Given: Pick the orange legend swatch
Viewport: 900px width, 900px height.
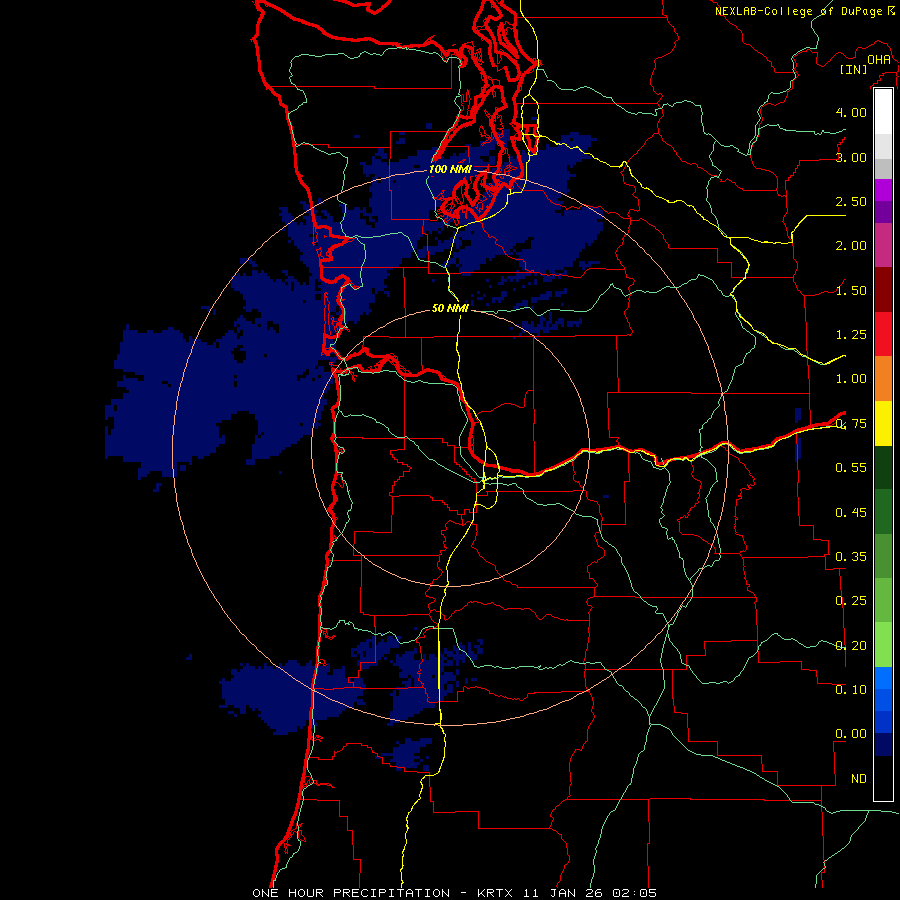Looking at the screenshot, I should [883, 379].
